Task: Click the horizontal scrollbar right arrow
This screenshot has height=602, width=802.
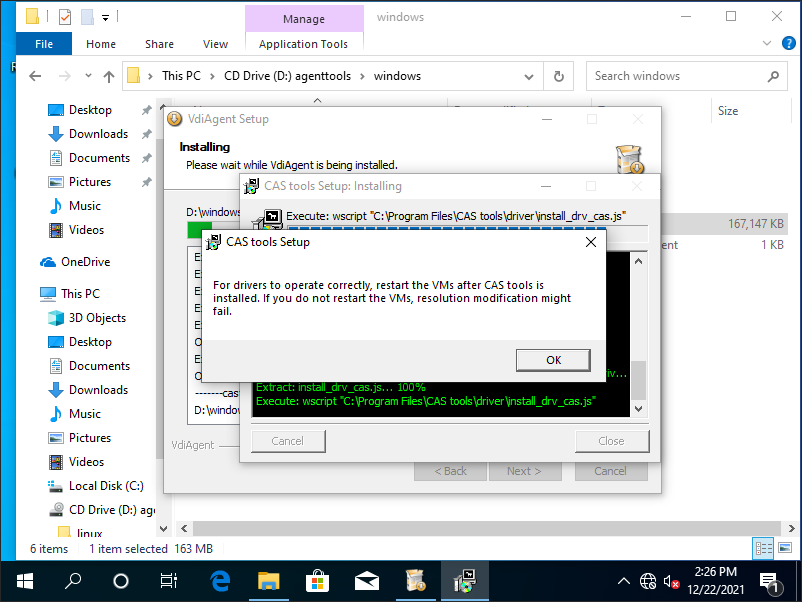Action: point(791,528)
